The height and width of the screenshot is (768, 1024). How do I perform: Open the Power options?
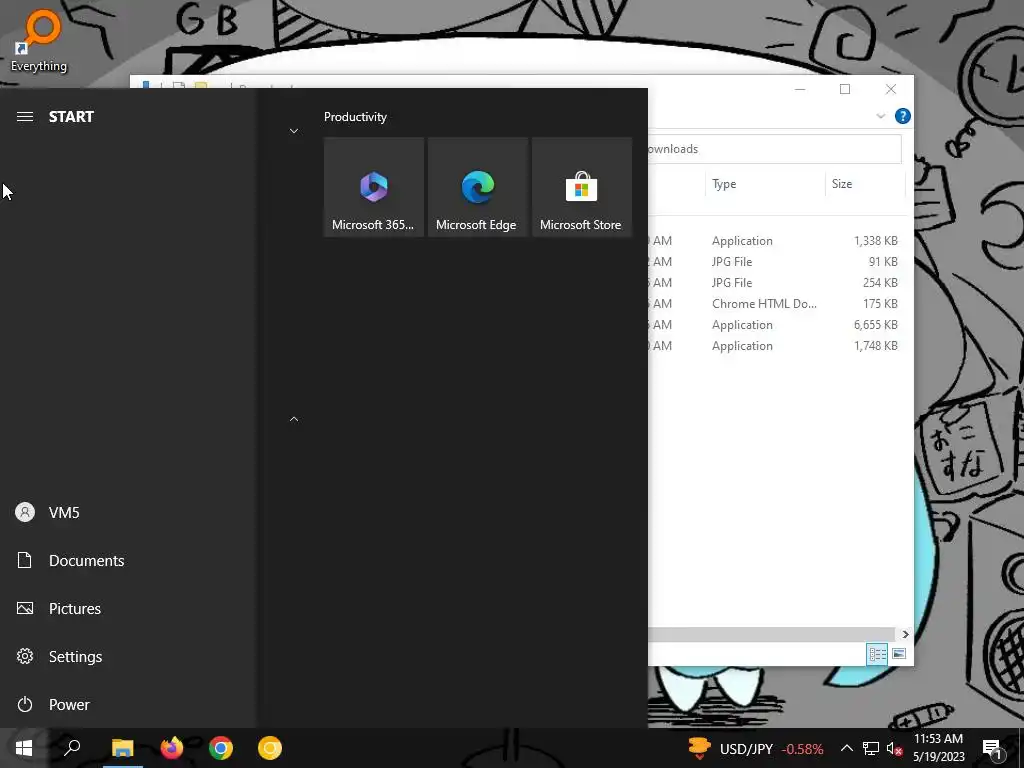[127, 705]
